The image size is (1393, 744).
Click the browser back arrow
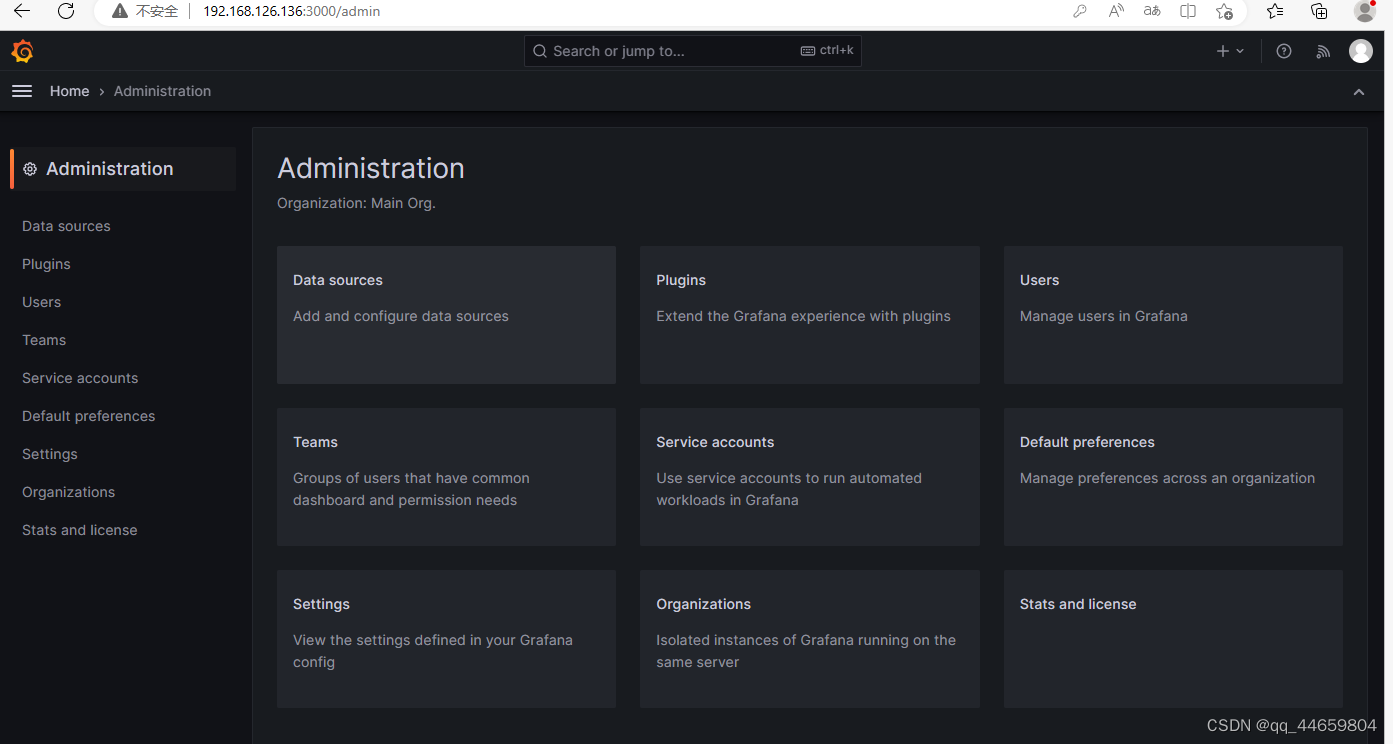22,11
